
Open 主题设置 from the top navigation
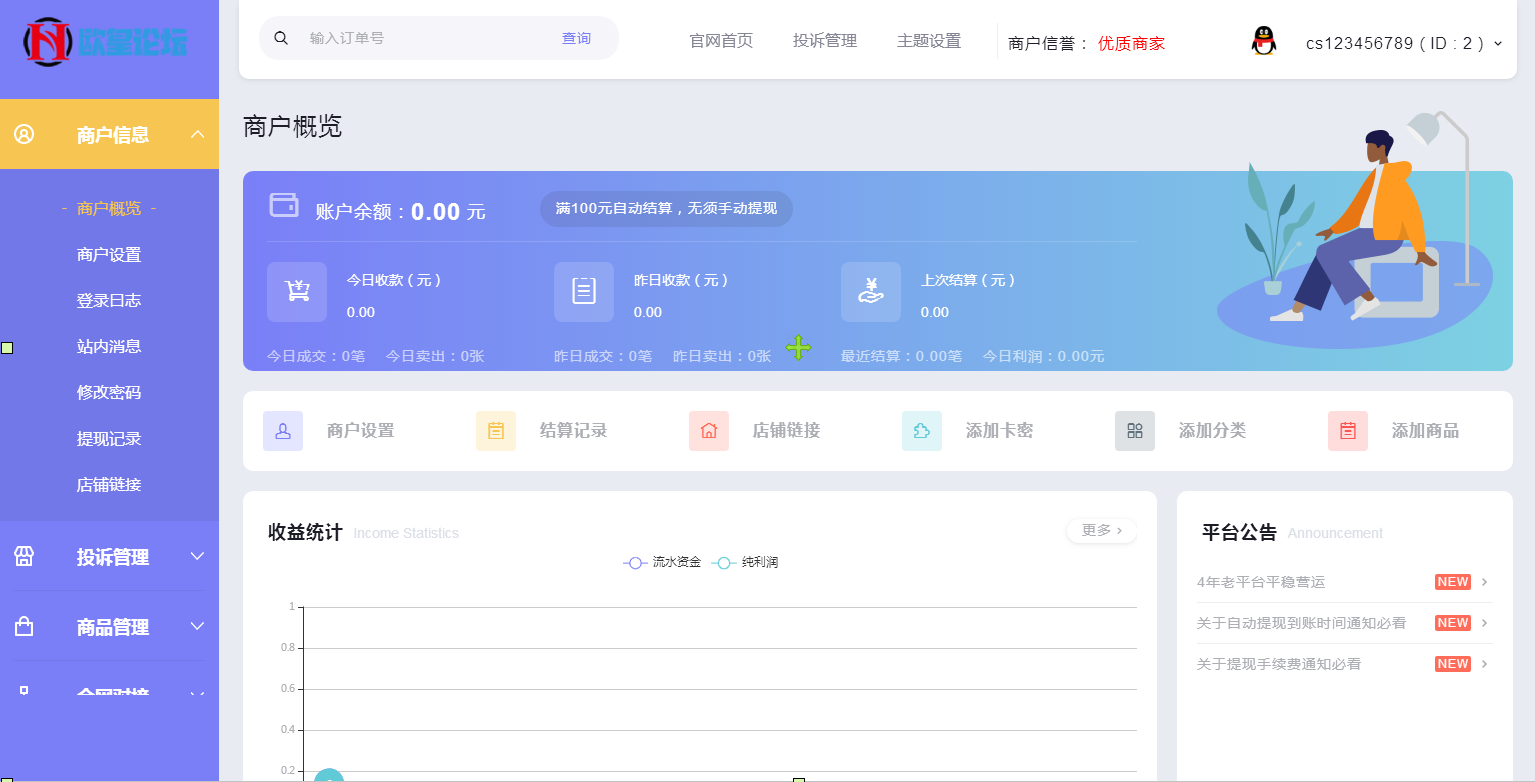coord(929,41)
